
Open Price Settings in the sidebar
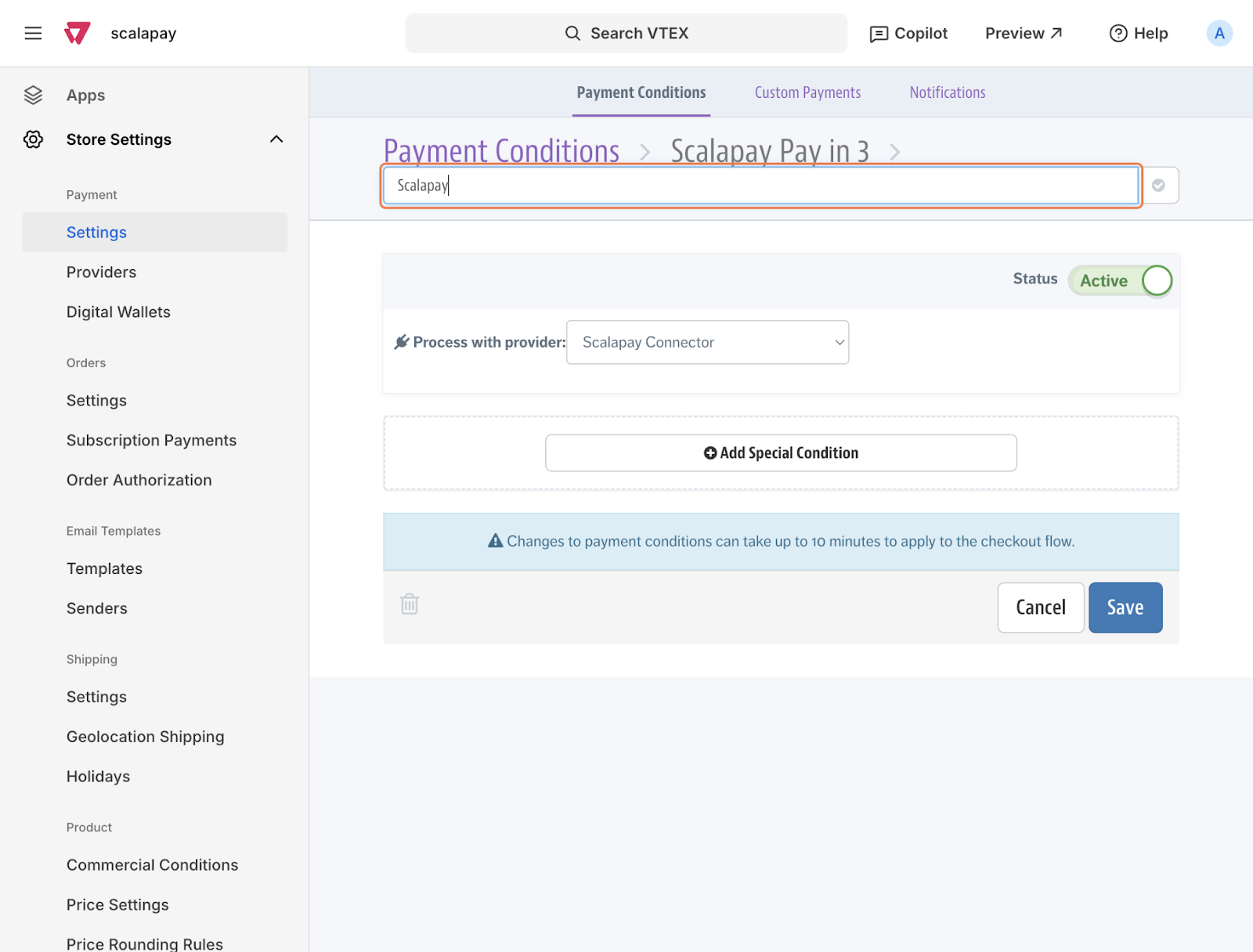pyautogui.click(x=117, y=905)
